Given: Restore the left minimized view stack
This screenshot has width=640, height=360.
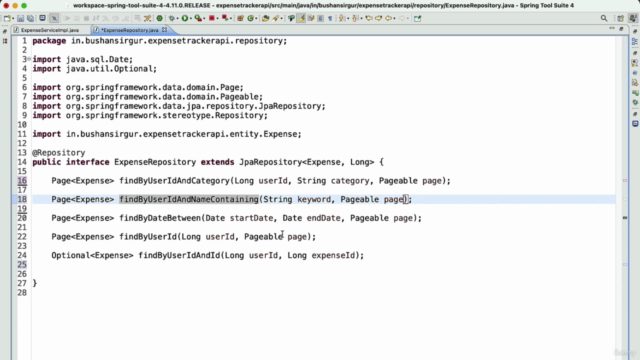Looking at the screenshot, I should 4,31.
